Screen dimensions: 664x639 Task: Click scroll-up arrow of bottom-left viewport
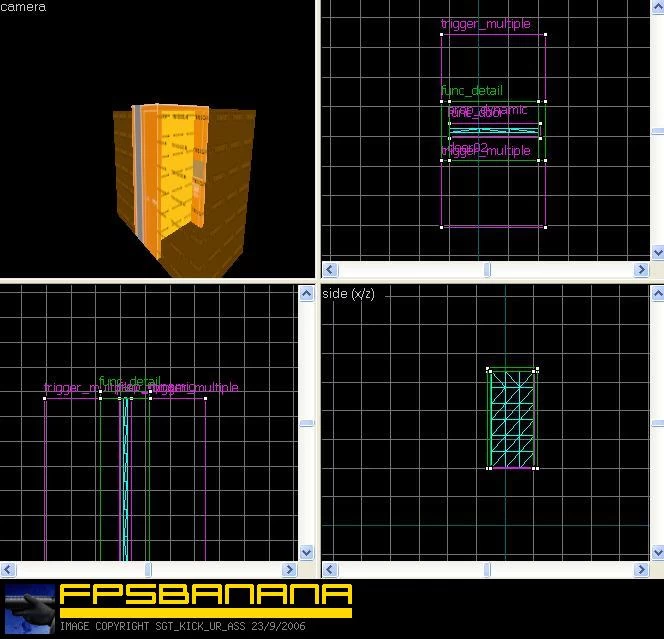pyautogui.click(x=307, y=293)
